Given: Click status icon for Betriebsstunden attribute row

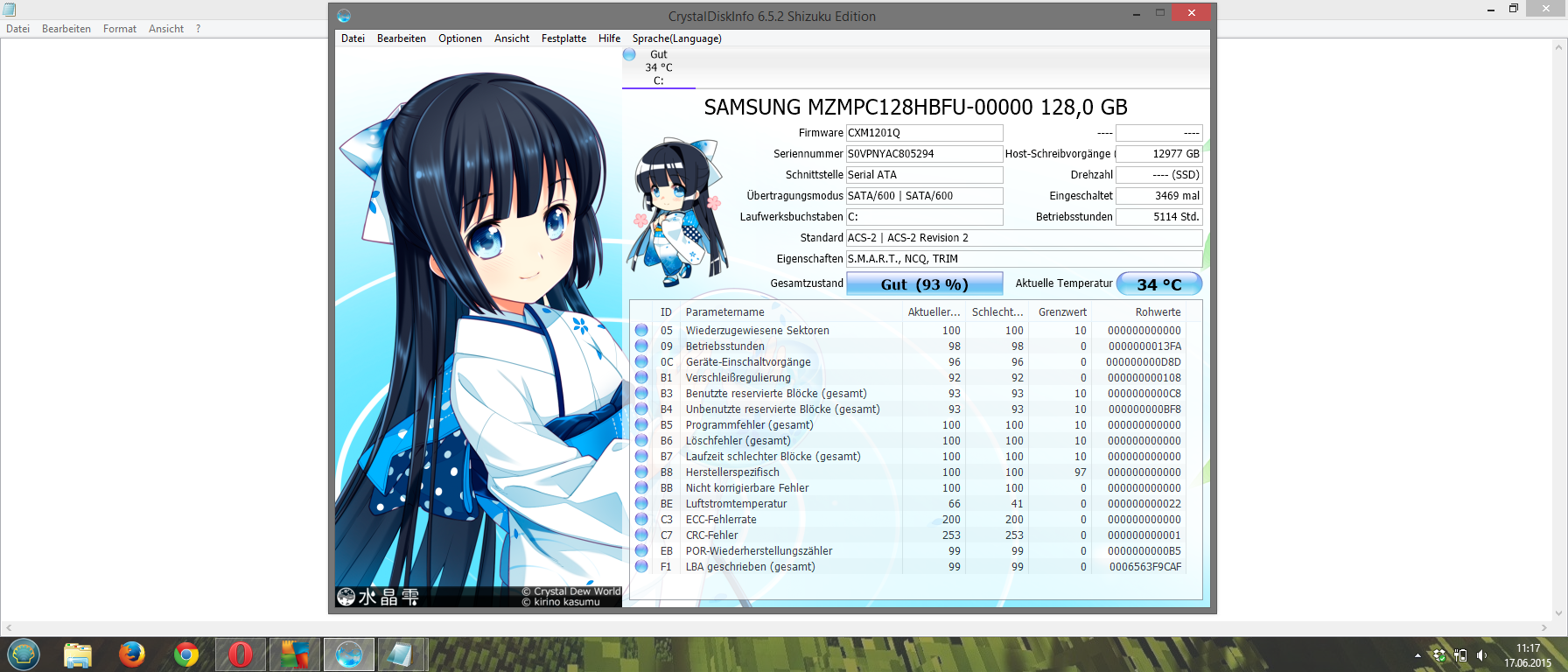Looking at the screenshot, I should click(641, 346).
